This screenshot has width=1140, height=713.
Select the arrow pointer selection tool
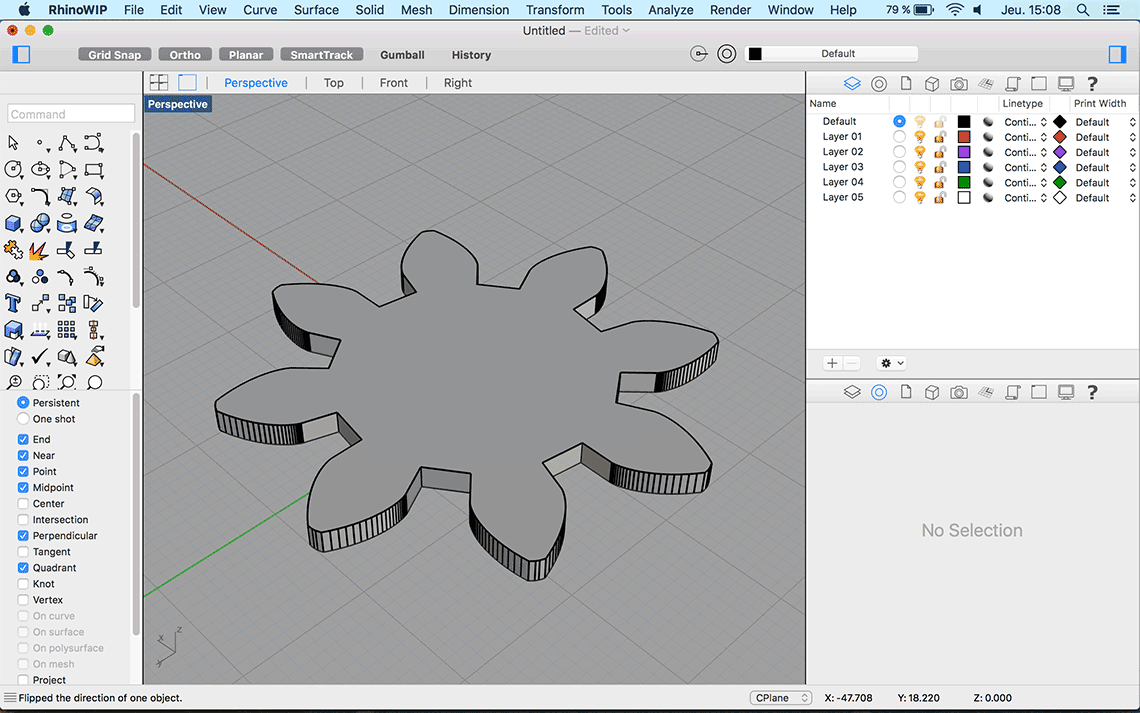(x=13, y=142)
